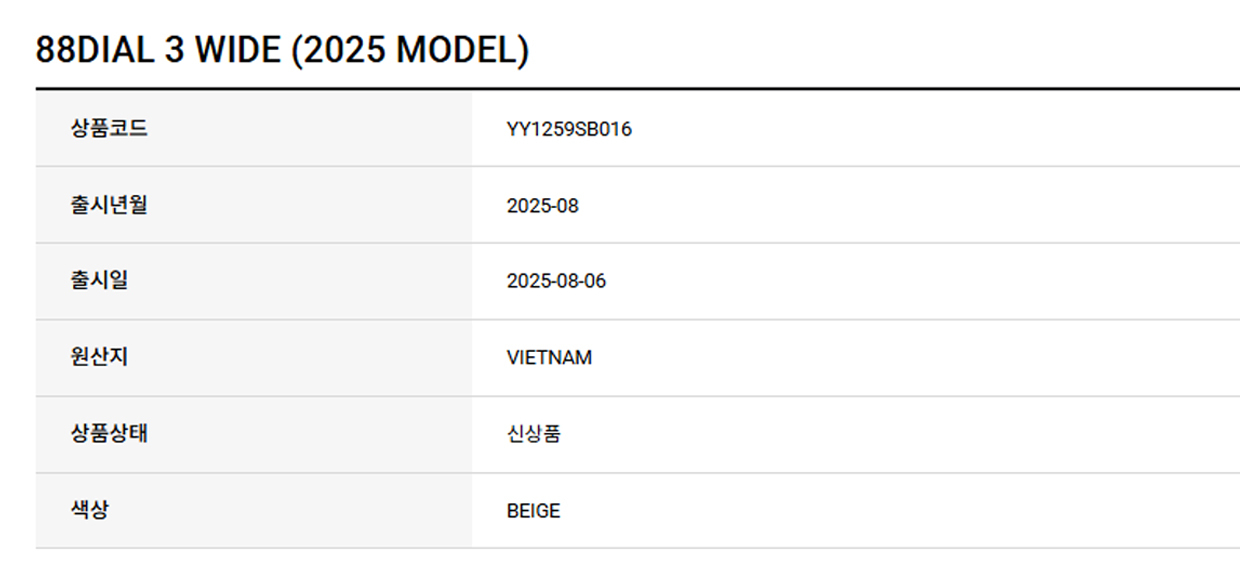The image size is (1240, 567).
Task: Select the BEIGE color value
Action: click(533, 511)
